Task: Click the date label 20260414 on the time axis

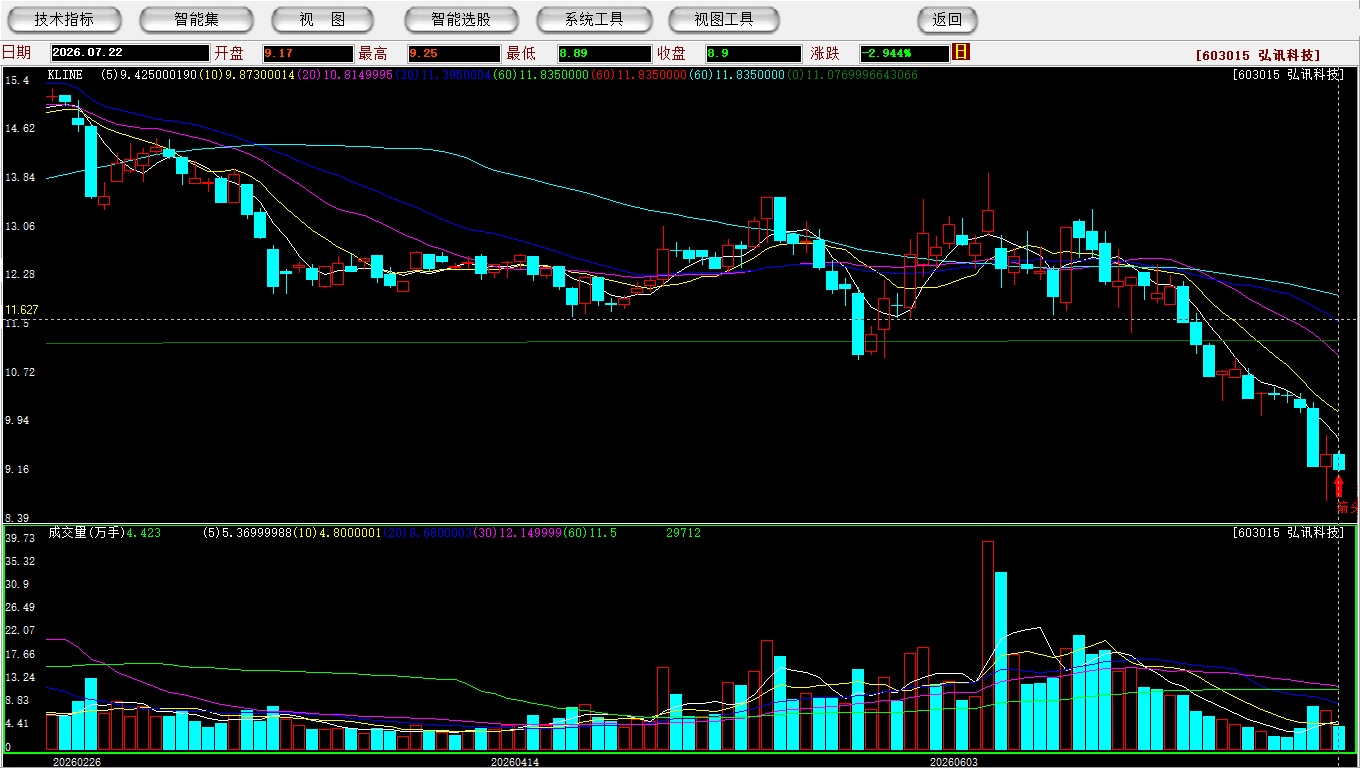Action: click(515, 761)
